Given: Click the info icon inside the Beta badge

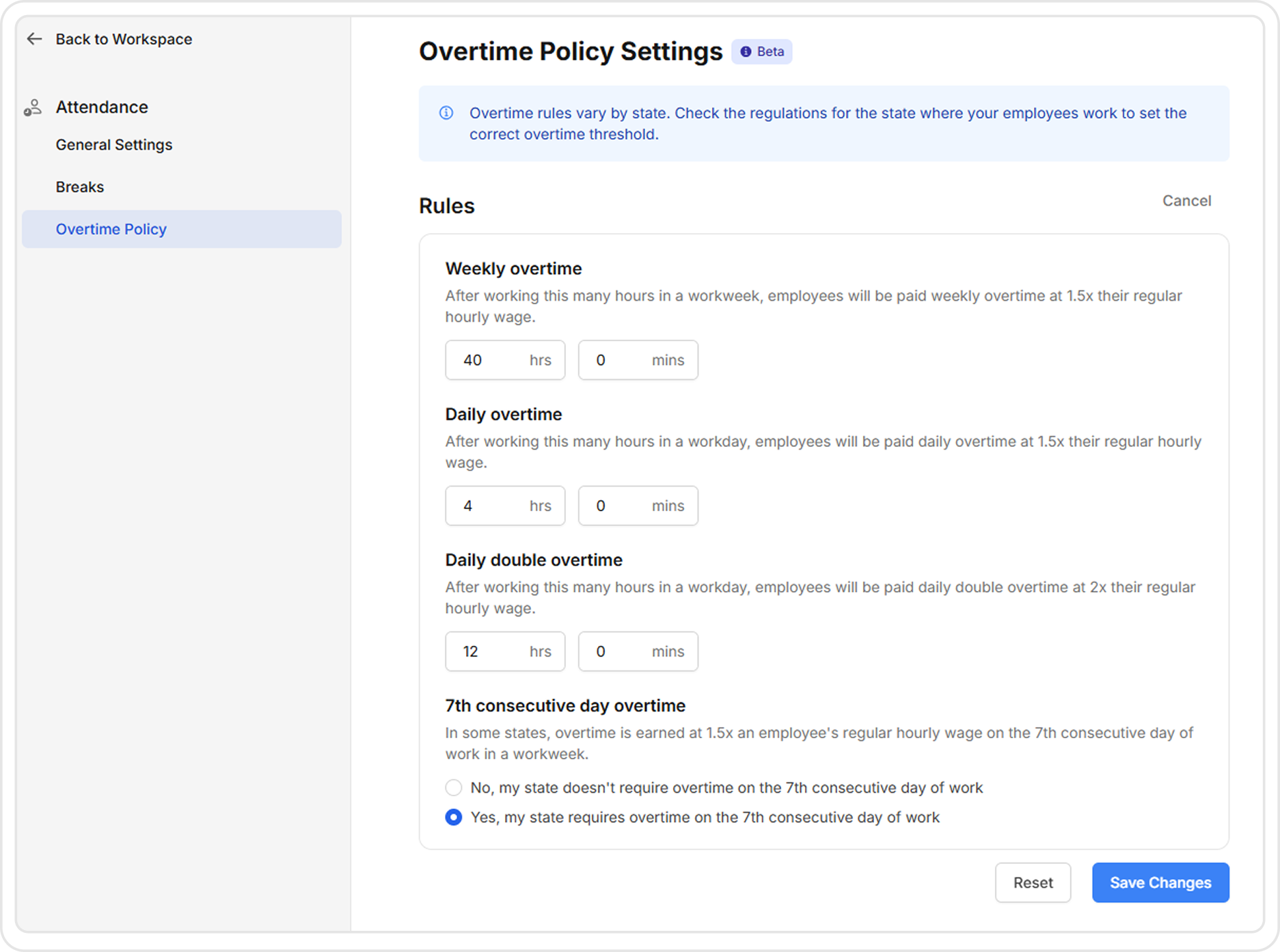Looking at the screenshot, I should pyautogui.click(x=747, y=51).
